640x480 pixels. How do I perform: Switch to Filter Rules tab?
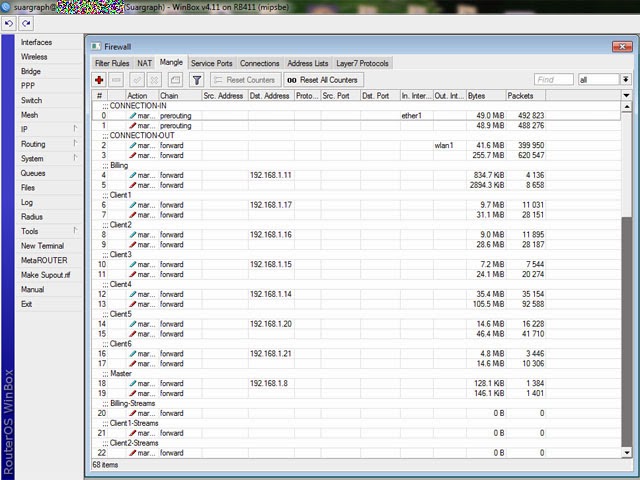tap(112, 63)
